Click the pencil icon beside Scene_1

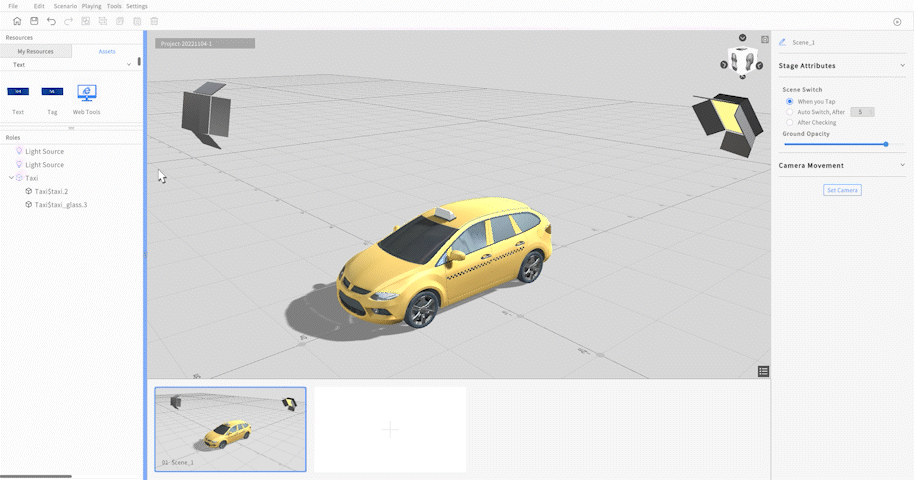[782, 43]
